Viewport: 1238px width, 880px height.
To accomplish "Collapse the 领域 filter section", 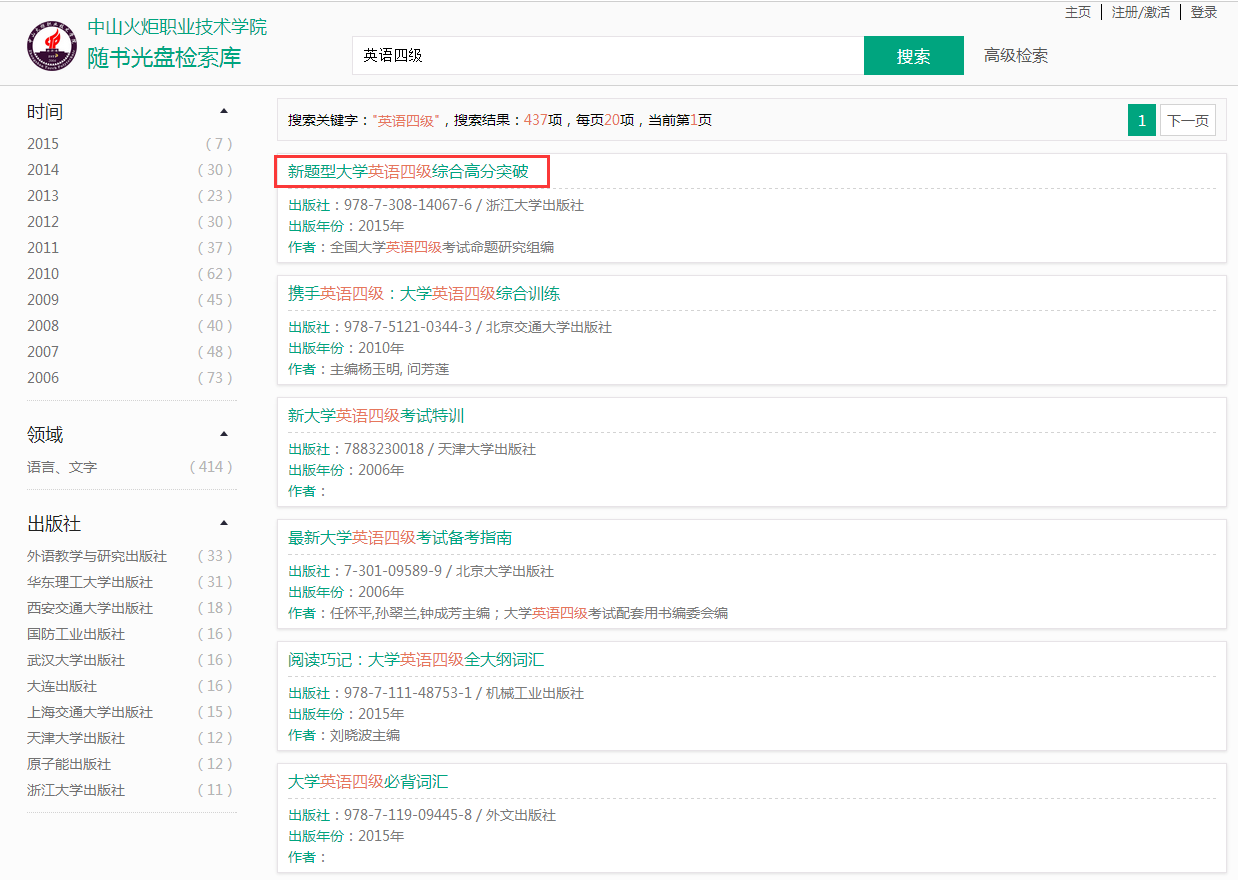I will click(x=224, y=434).
